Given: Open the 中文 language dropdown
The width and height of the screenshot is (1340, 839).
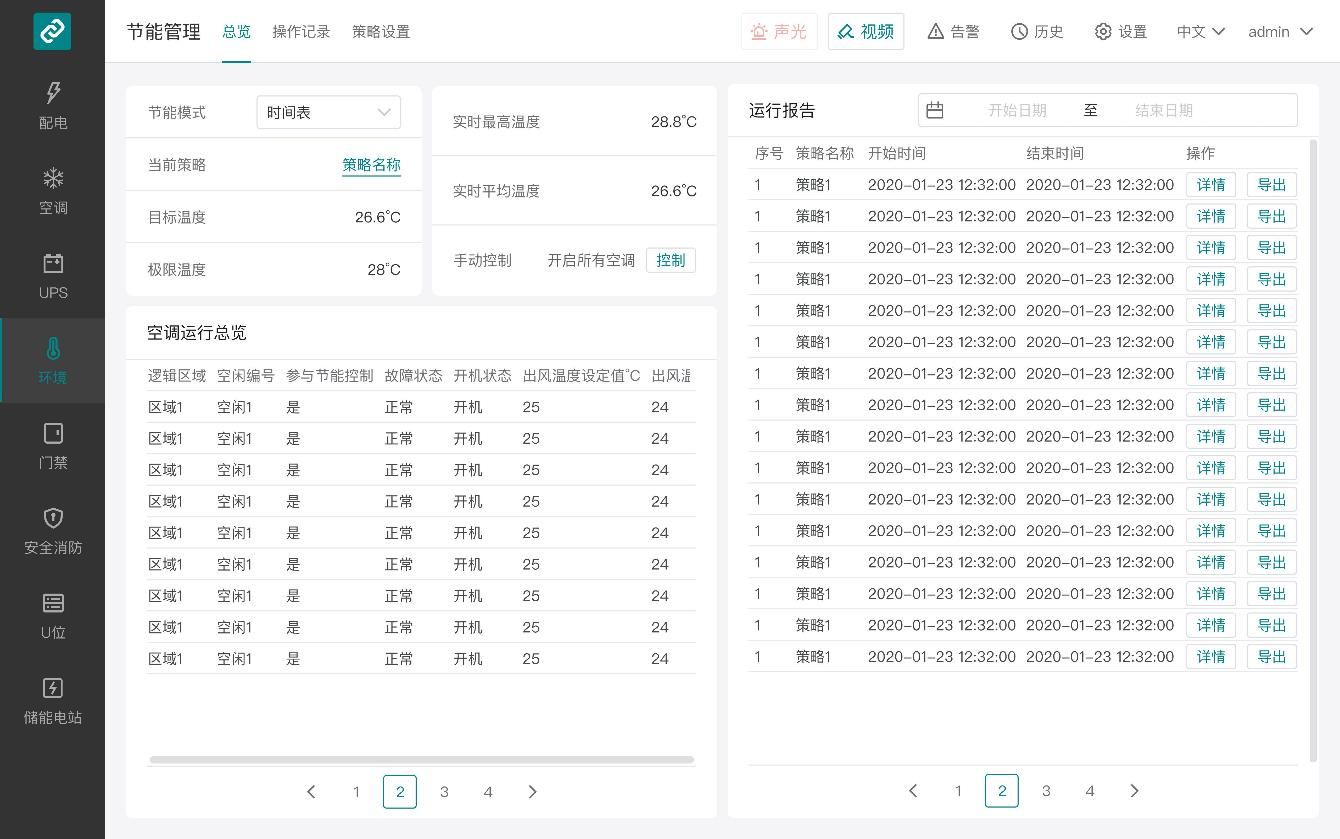Looking at the screenshot, I should tap(1201, 32).
